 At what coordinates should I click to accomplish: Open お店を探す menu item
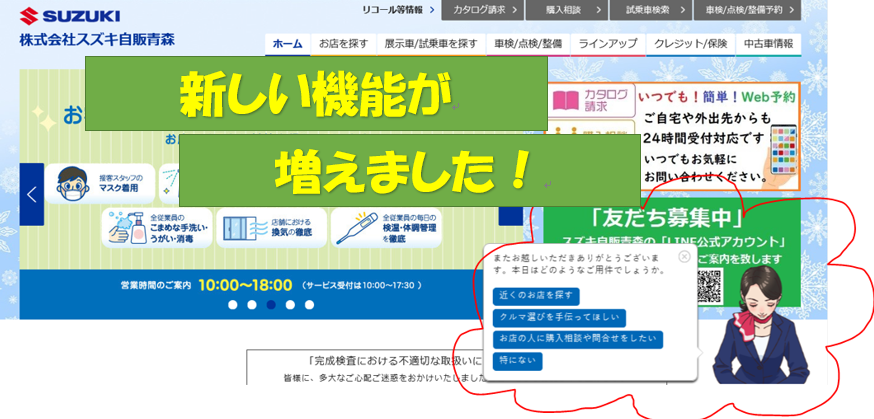343,44
